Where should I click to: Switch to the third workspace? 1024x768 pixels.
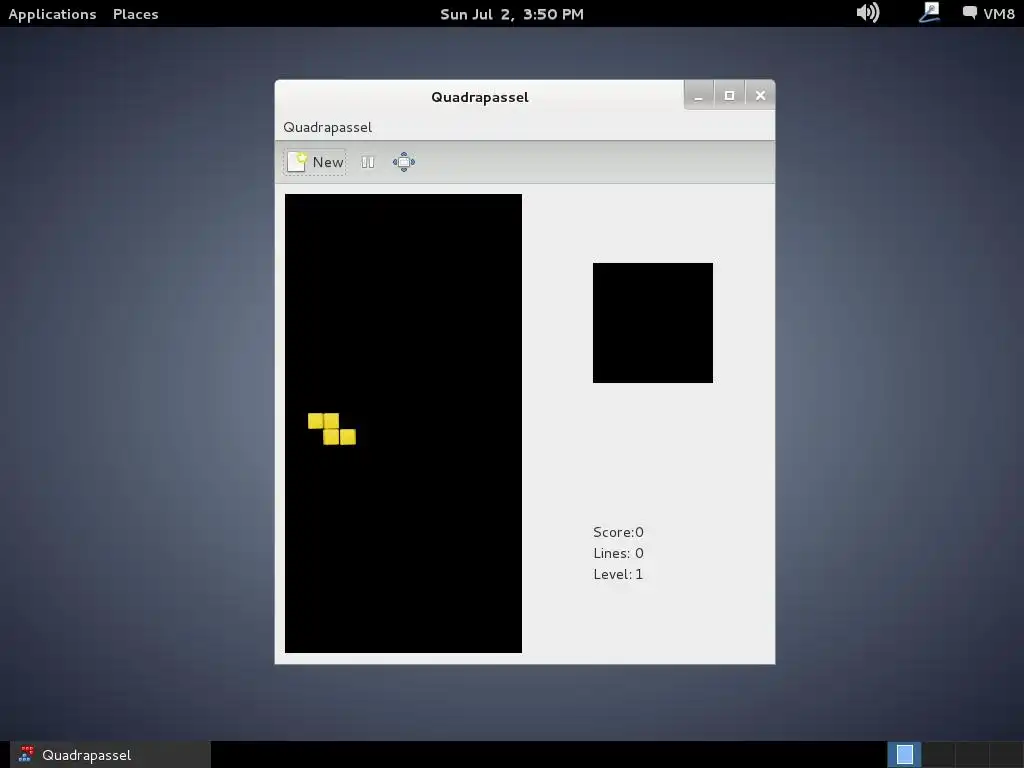(x=972, y=755)
